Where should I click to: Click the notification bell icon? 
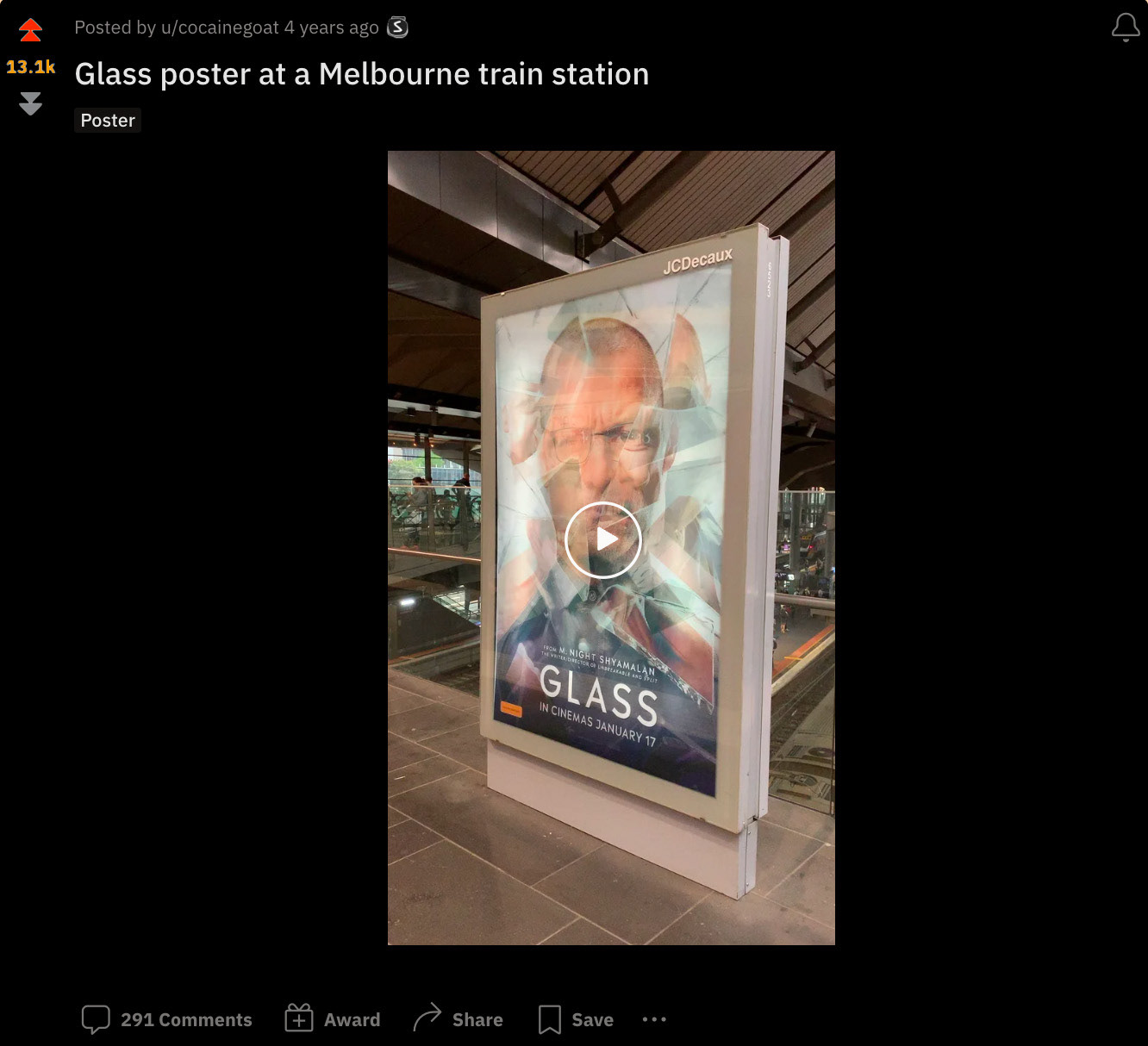(x=1126, y=27)
